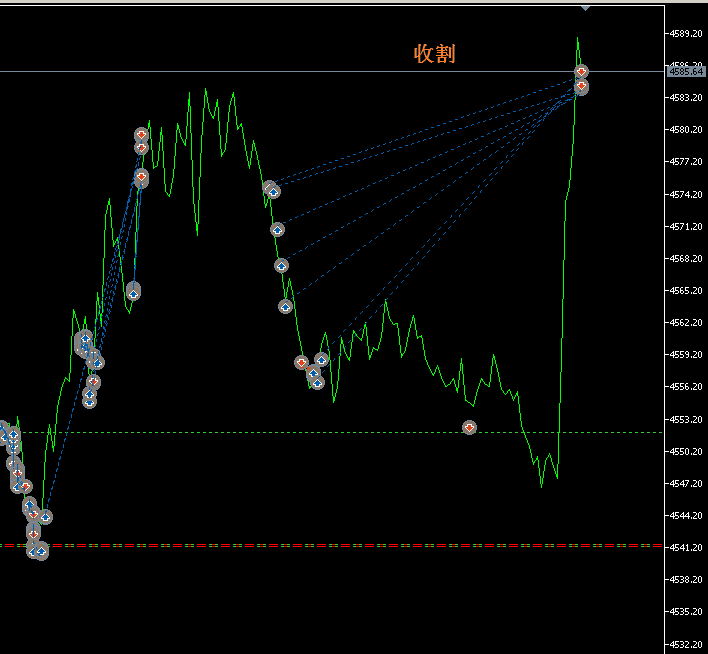Click the 4532.20 price scale label
Image resolution: width=708 pixels, height=654 pixels.
[x=686, y=645]
